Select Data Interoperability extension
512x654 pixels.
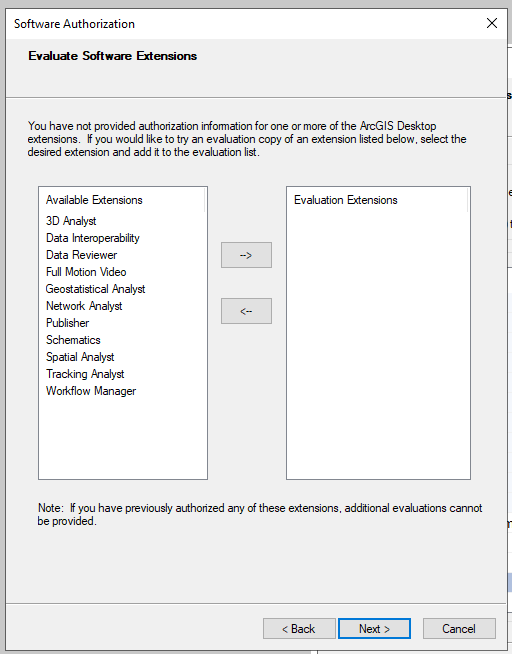[x=93, y=238]
